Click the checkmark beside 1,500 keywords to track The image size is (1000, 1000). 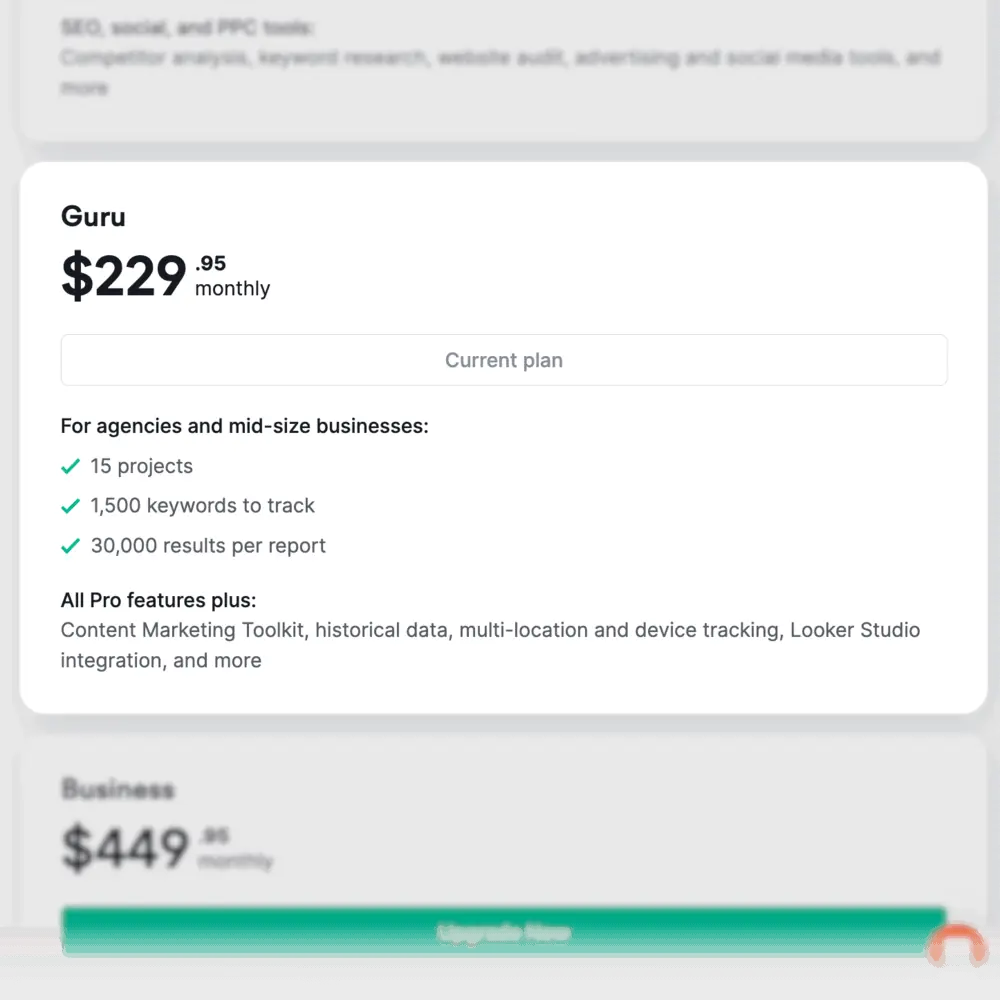[70, 507]
